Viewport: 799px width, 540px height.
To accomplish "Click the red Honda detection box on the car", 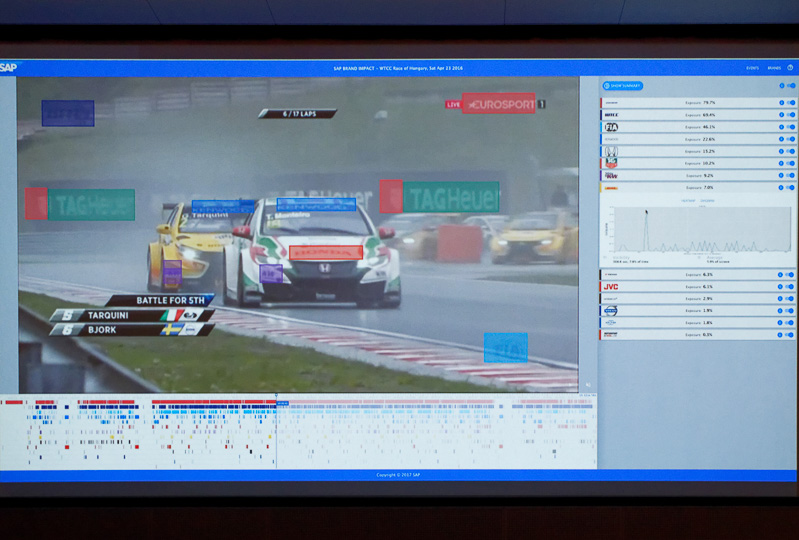I will click(326, 253).
